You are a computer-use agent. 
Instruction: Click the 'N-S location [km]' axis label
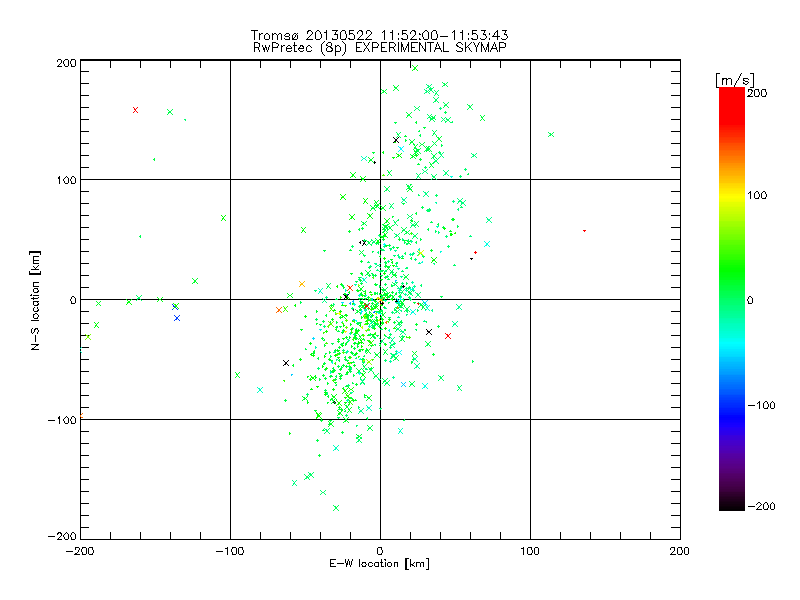35,300
